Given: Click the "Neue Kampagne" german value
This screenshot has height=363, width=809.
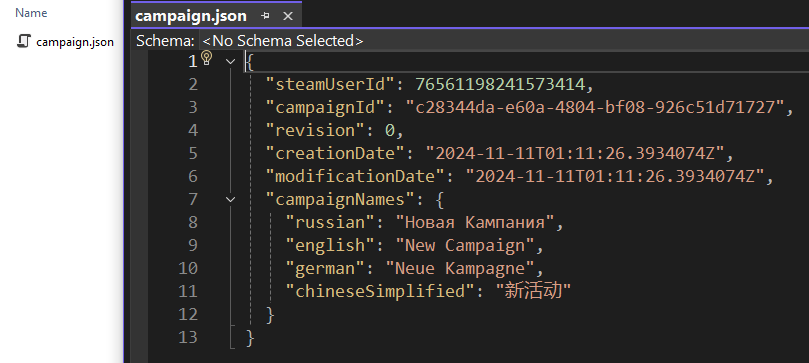Looking at the screenshot, I should pyautogui.click(x=460, y=268).
